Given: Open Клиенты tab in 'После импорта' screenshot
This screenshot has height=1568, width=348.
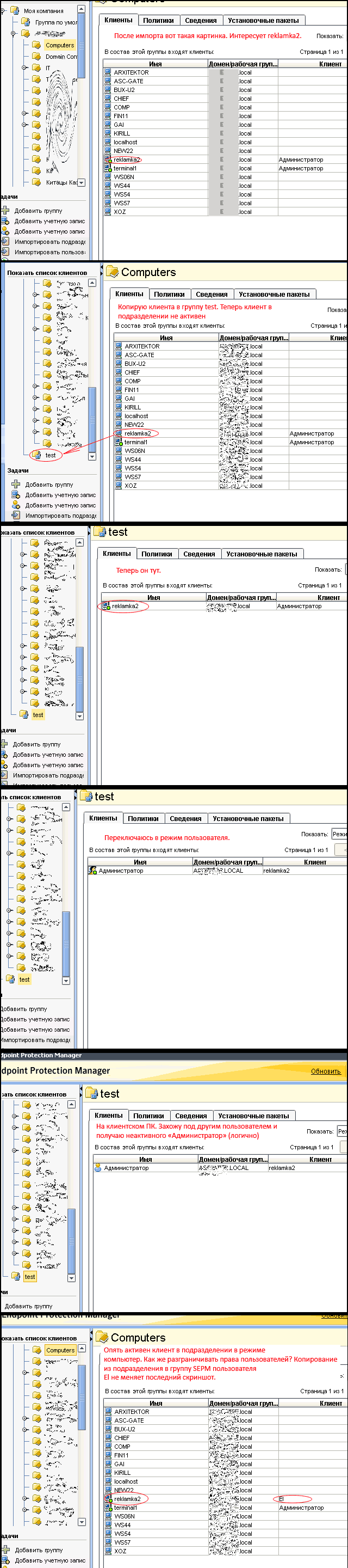Looking at the screenshot, I should point(118,20).
